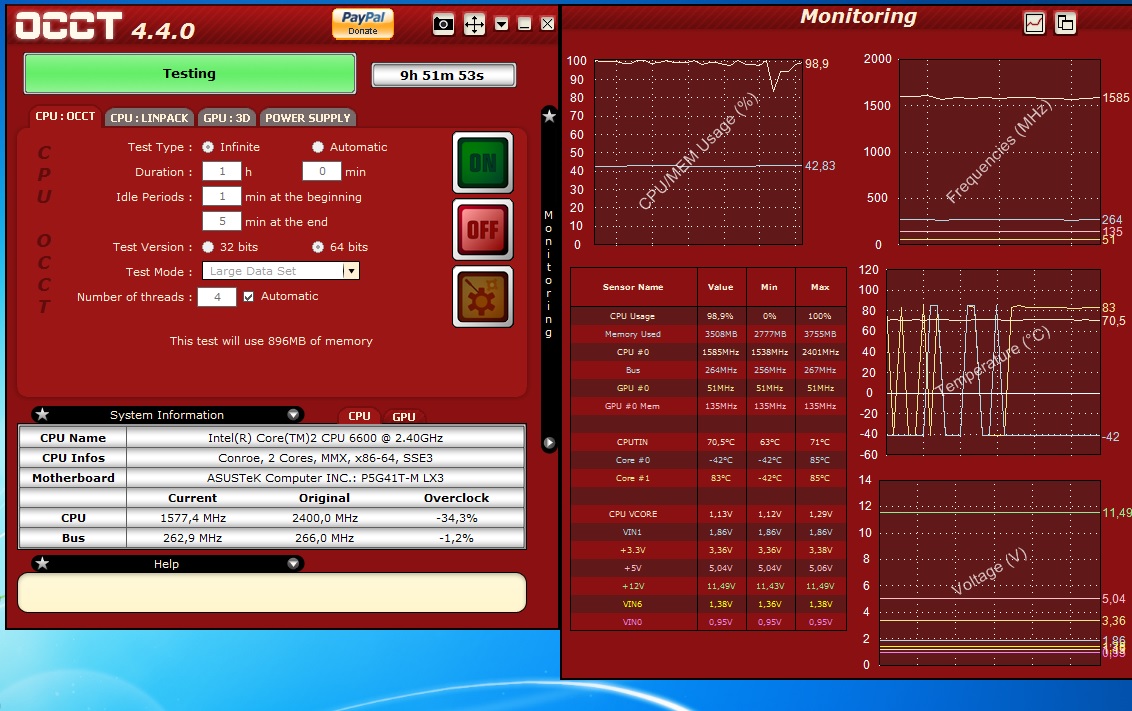Click the empty Help text box
Viewport: 1132px width, 711px height.
(272, 593)
